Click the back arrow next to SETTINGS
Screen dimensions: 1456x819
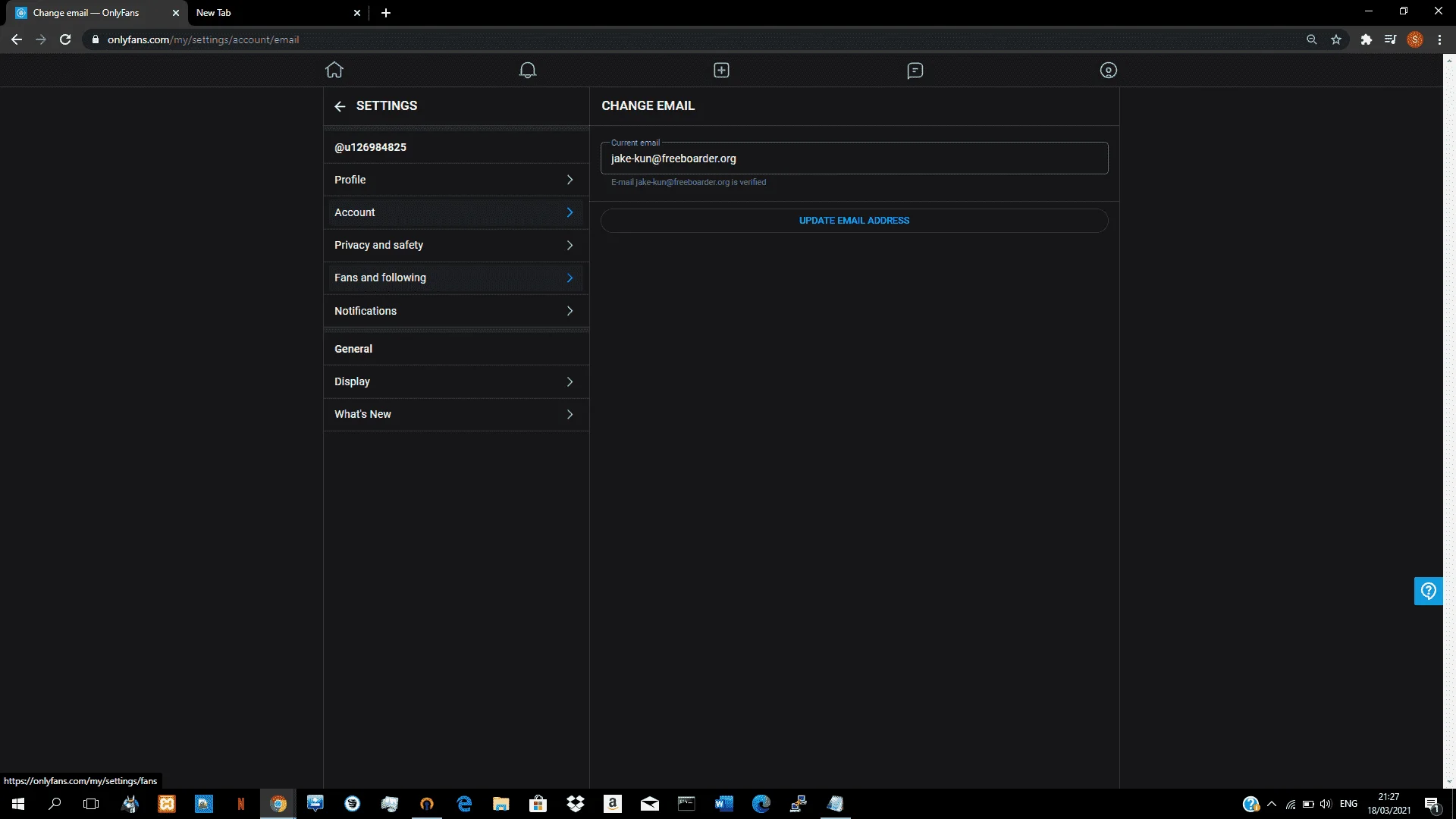340,106
